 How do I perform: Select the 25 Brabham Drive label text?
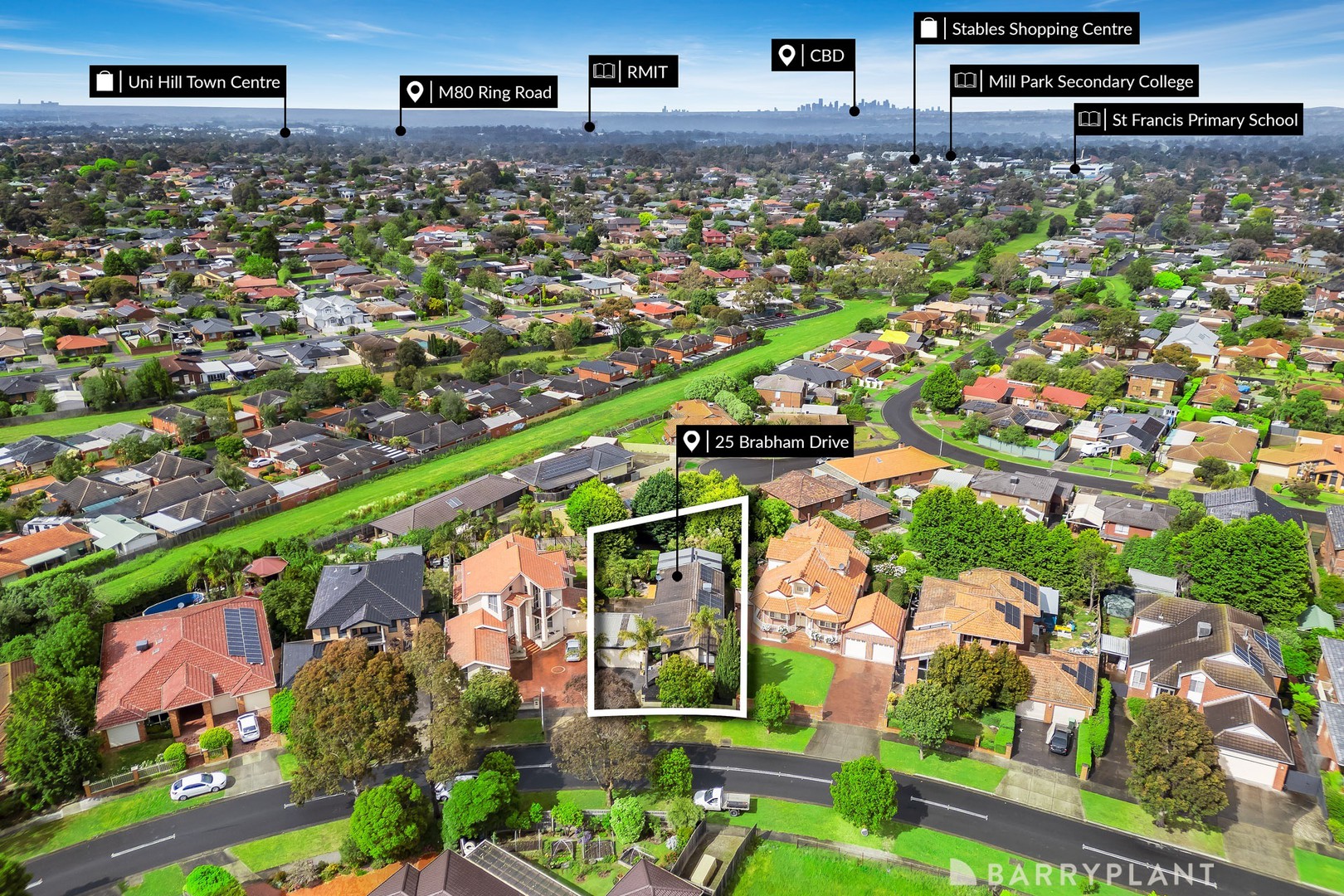point(782,441)
